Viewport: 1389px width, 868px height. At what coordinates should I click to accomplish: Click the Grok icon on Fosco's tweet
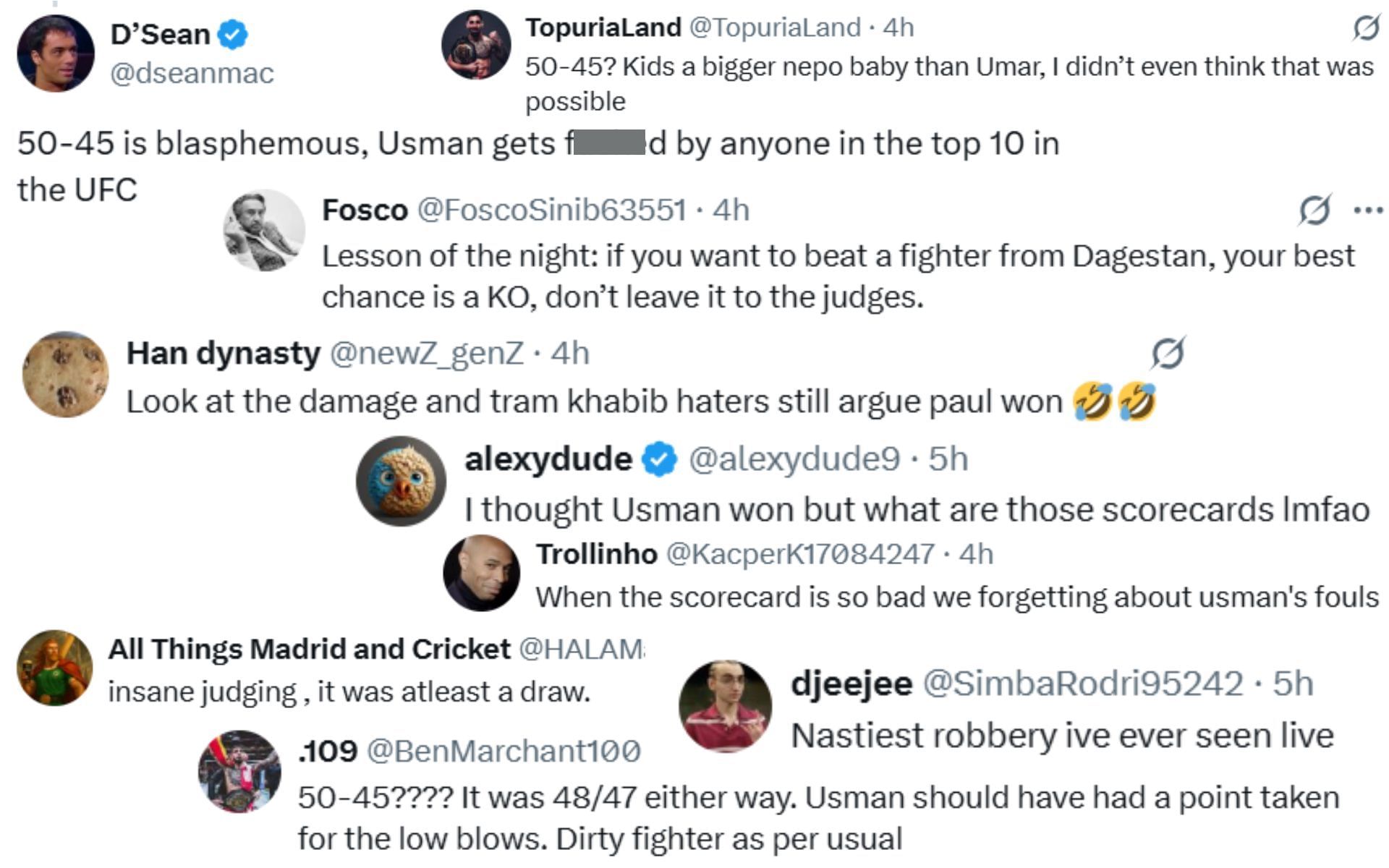pyautogui.click(x=1314, y=210)
